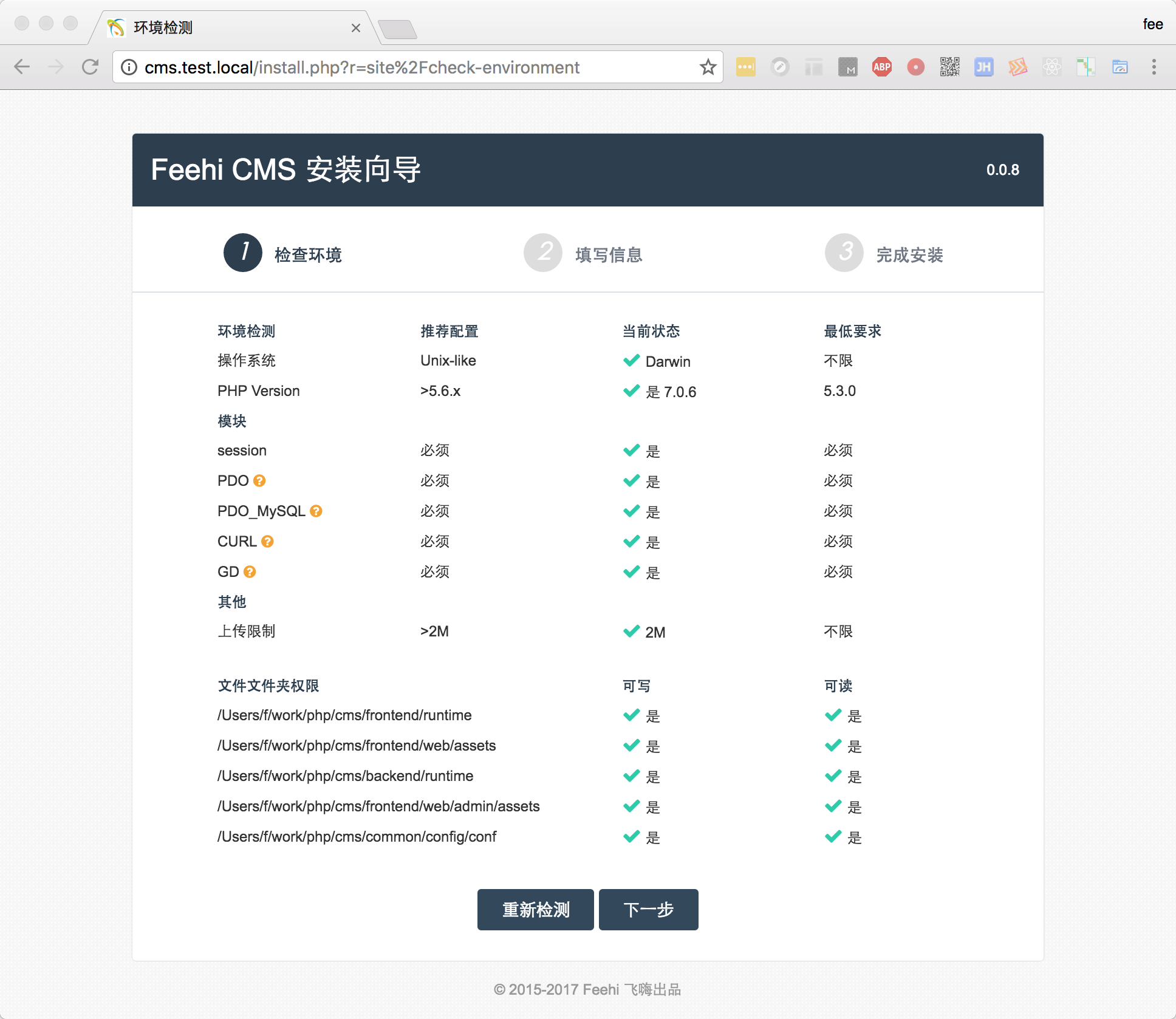Click the help icon next to GD
The height and width of the screenshot is (1019, 1176).
click(250, 572)
